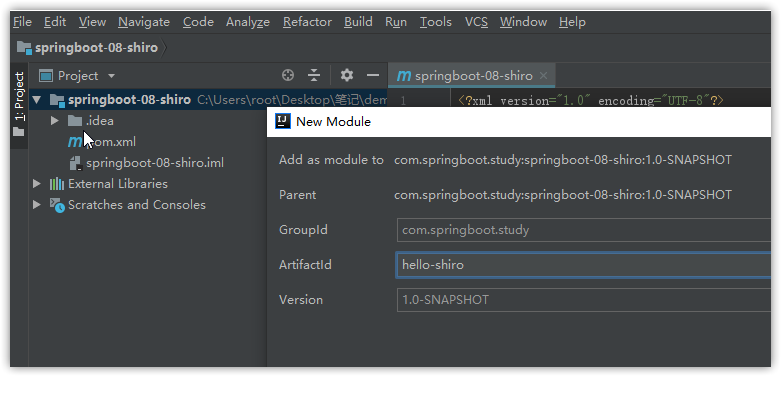This screenshot has height=407, width=781.
Task: Close the springboot-08-shiro editor tab
Action: click(x=544, y=76)
